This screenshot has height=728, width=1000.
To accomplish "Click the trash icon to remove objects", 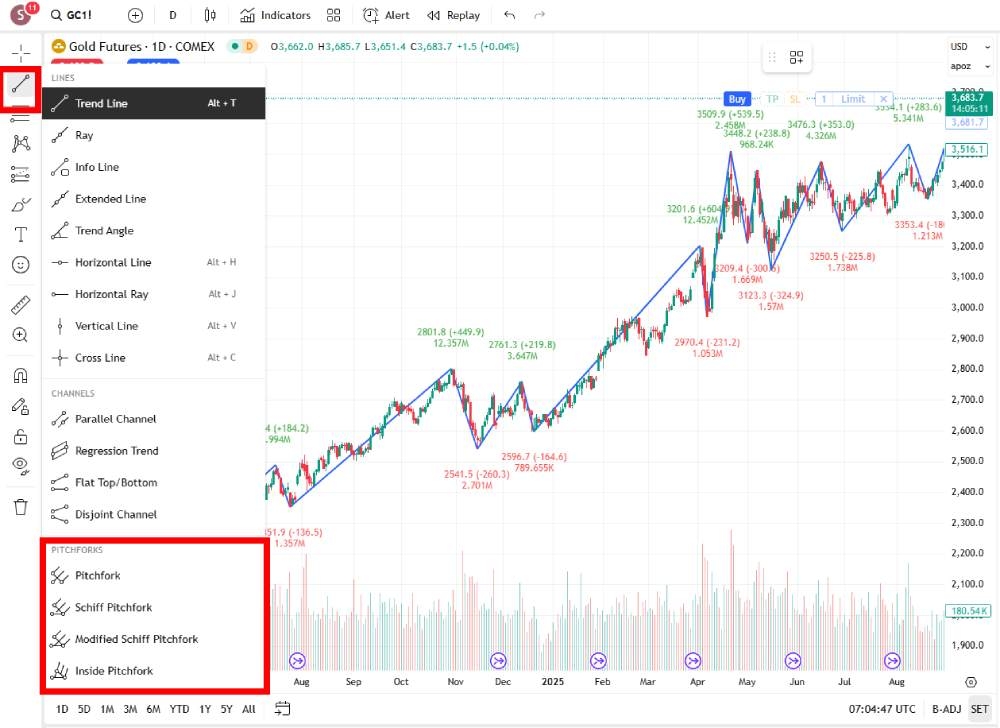I will (20, 507).
